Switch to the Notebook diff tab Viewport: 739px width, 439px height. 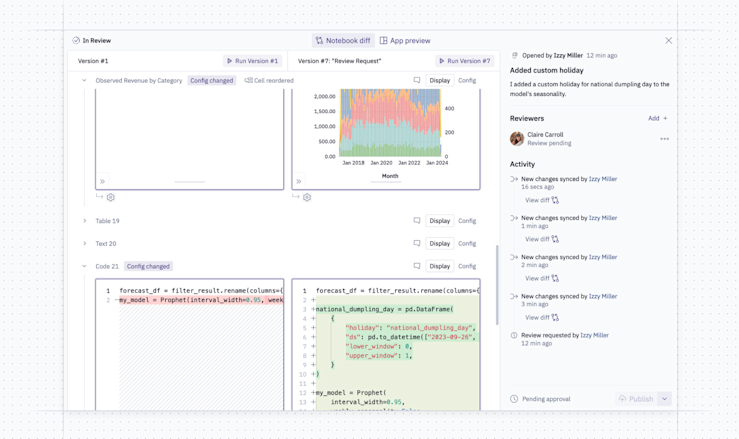point(343,41)
